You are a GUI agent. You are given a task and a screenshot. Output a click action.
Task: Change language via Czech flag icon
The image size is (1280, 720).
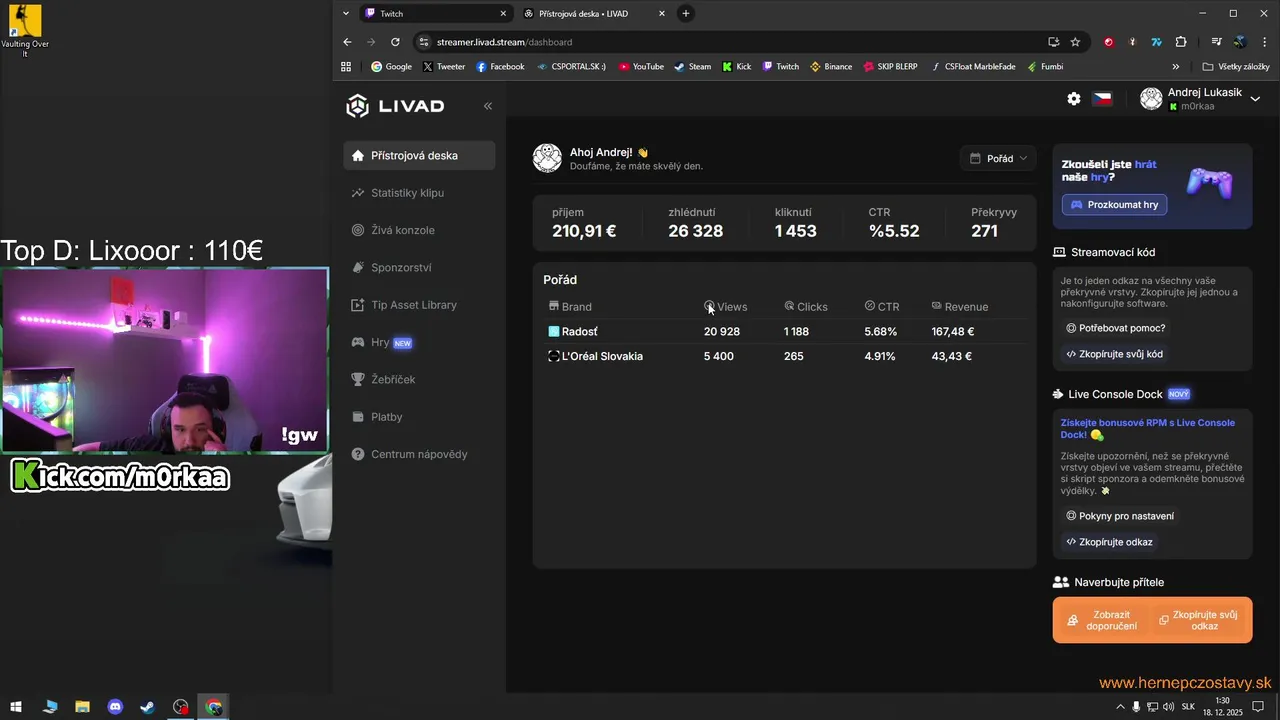[1102, 99]
